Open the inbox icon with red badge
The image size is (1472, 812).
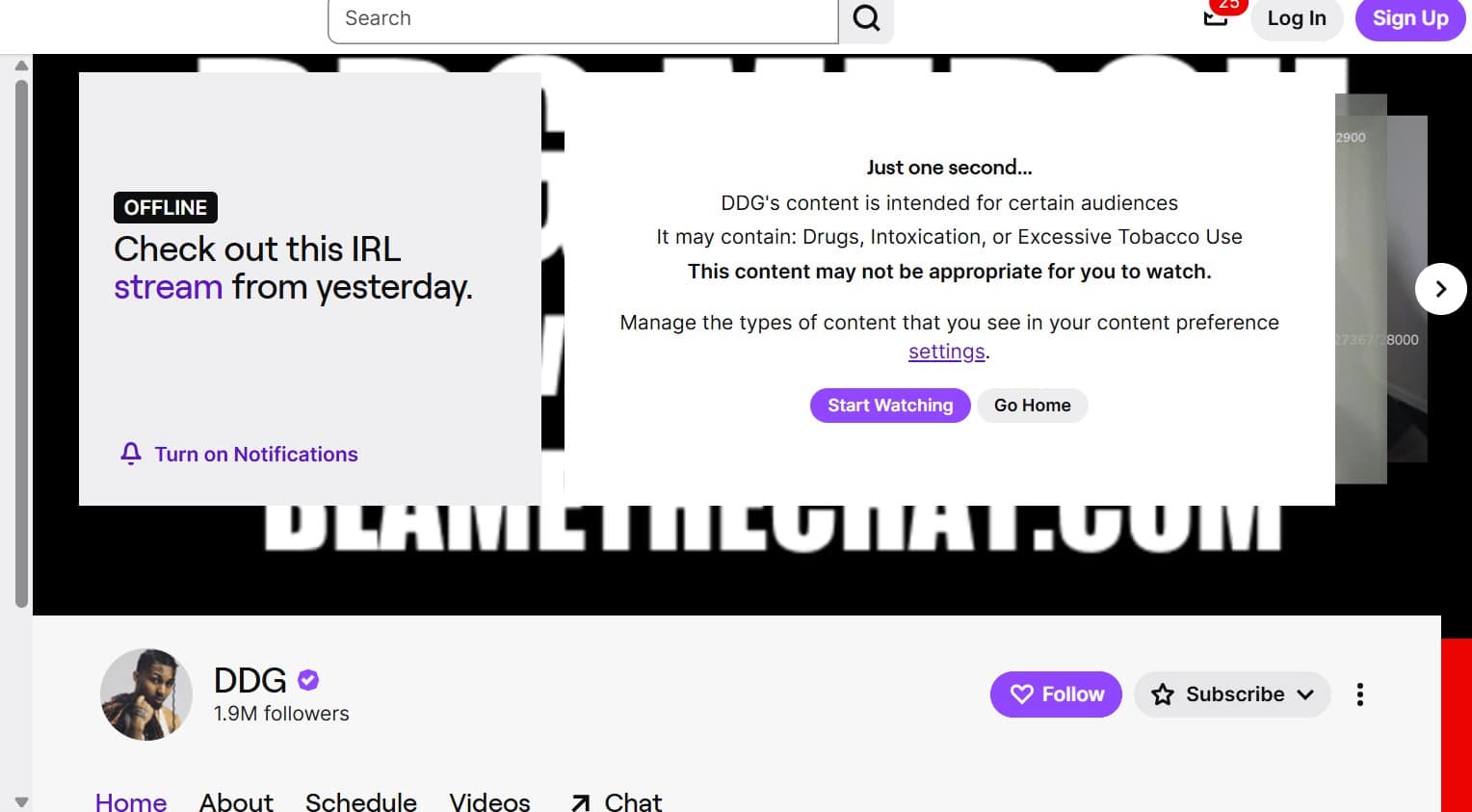1216,16
